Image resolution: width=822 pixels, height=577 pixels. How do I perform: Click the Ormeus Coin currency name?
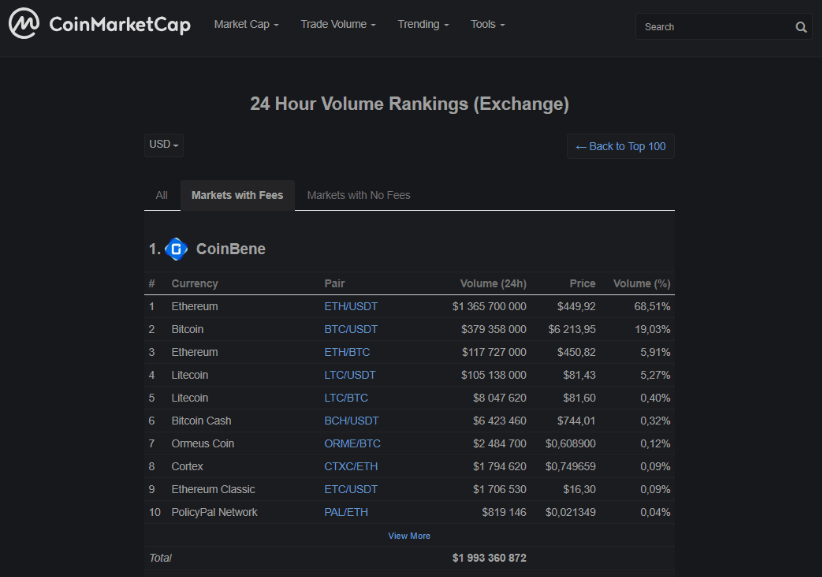[x=203, y=444]
